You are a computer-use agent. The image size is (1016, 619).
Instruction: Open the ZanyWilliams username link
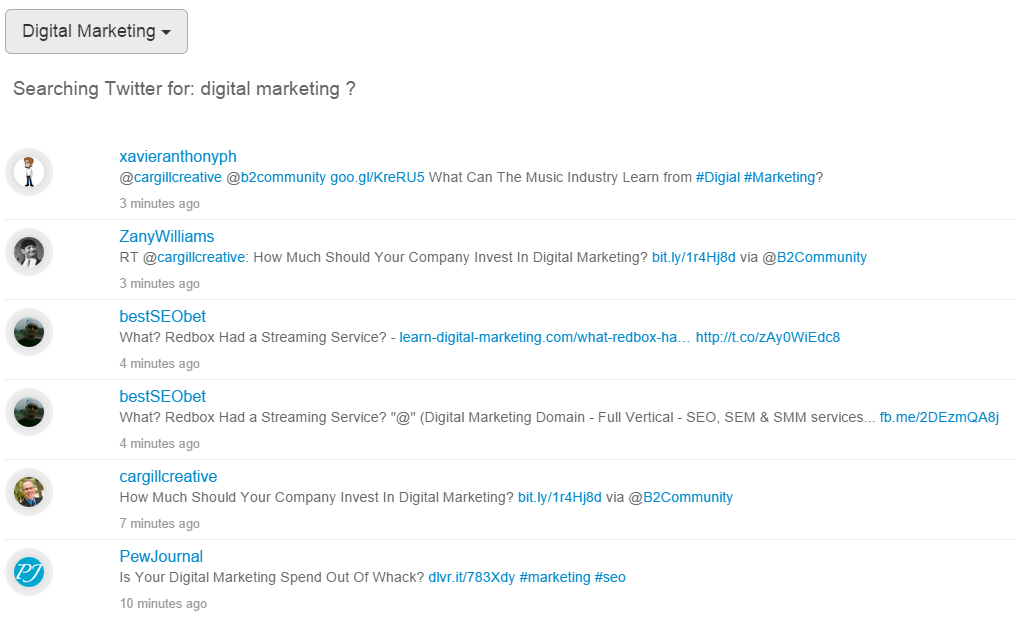pyautogui.click(x=167, y=237)
